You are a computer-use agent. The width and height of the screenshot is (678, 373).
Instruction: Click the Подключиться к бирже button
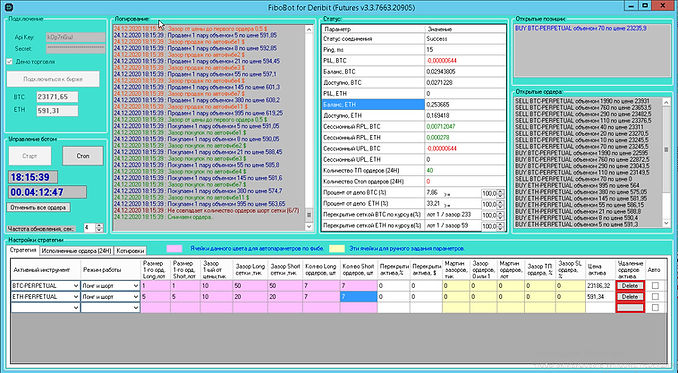click(53, 79)
